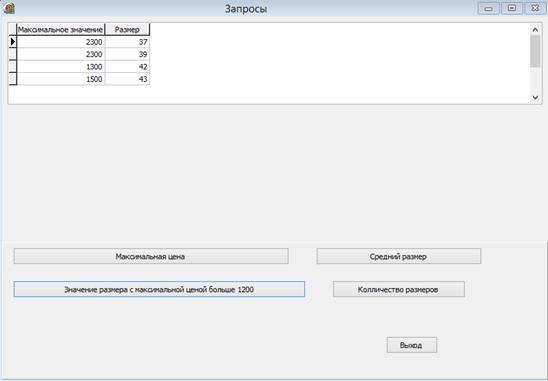Click the Максимальная цена button
The height and width of the screenshot is (381, 548).
tap(151, 256)
